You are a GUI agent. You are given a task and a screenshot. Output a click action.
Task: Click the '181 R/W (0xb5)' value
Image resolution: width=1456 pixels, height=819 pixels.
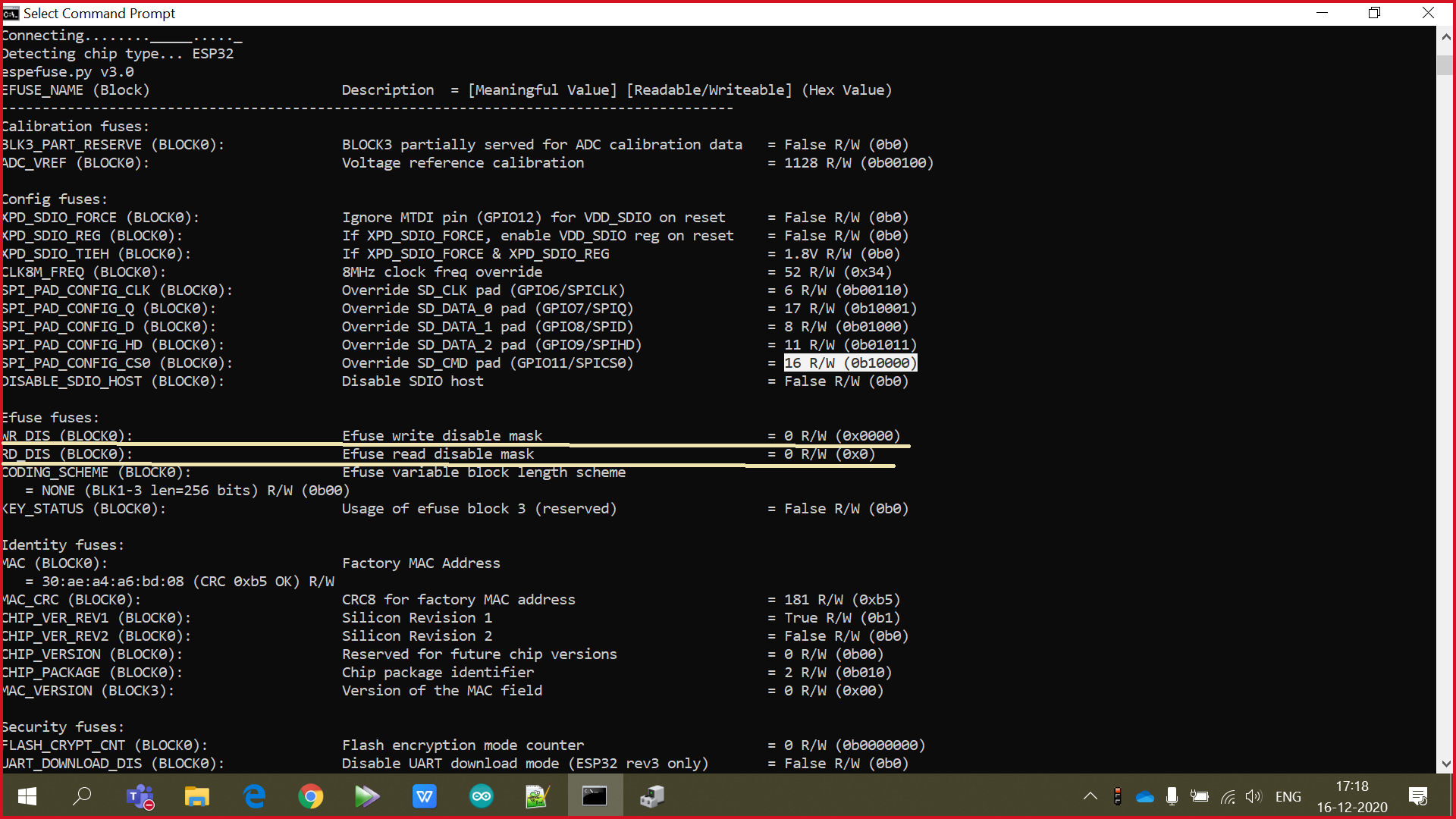[x=842, y=600]
